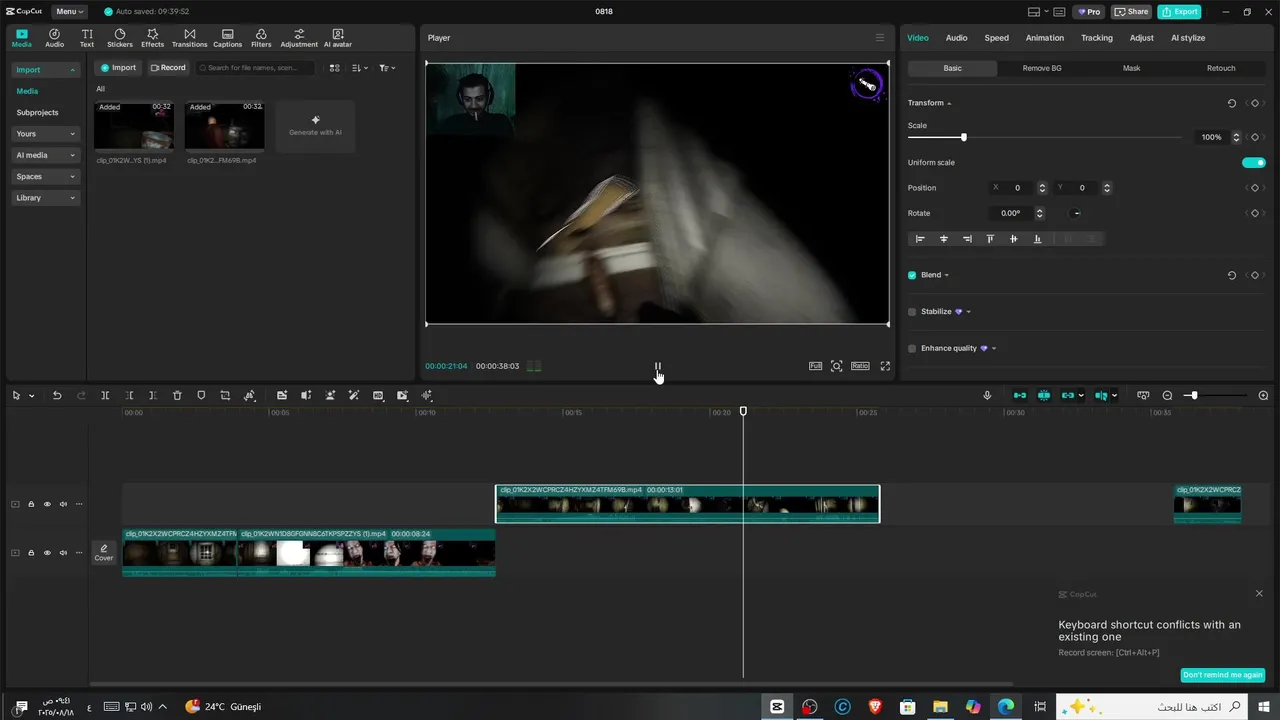Viewport: 1280px width, 720px height.
Task: Click the Add marker shield icon
Action: tap(201, 396)
